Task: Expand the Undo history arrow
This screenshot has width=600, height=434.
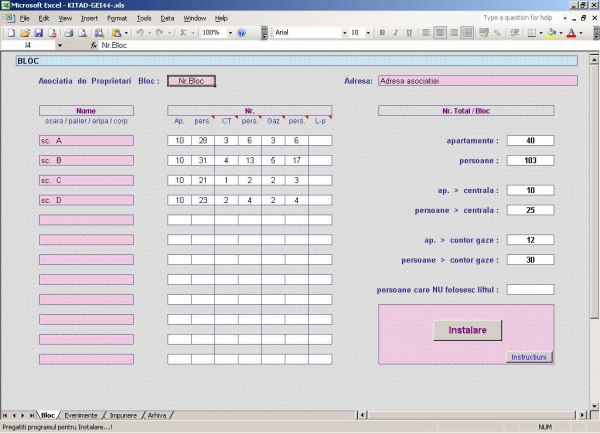Action: coord(150,33)
